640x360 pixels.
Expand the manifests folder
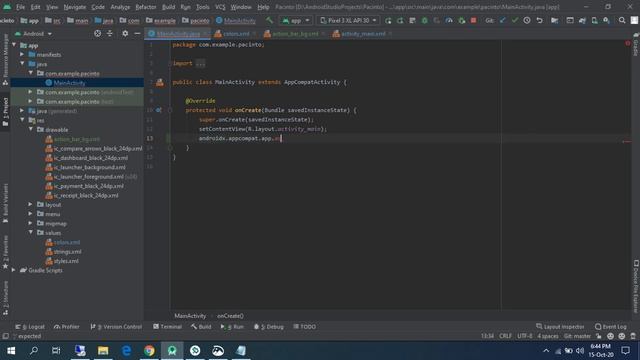[x=22, y=54]
